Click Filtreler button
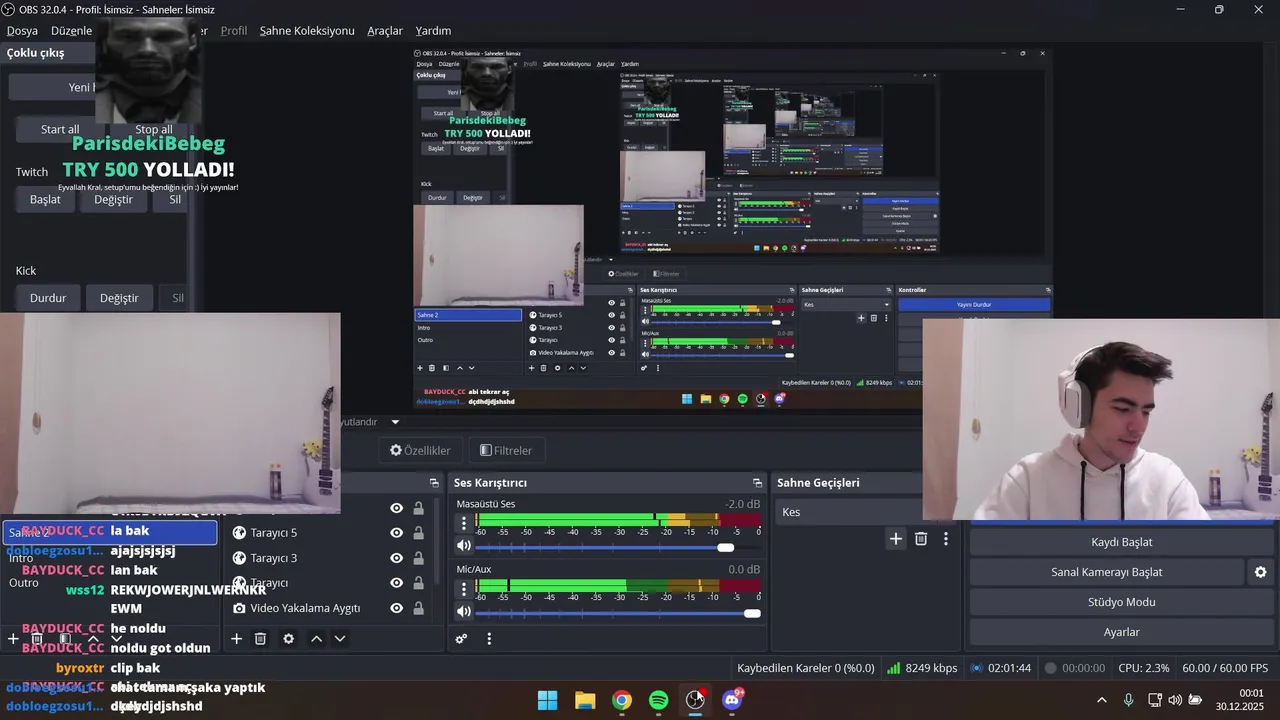The width and height of the screenshot is (1280, 720). 506,451
